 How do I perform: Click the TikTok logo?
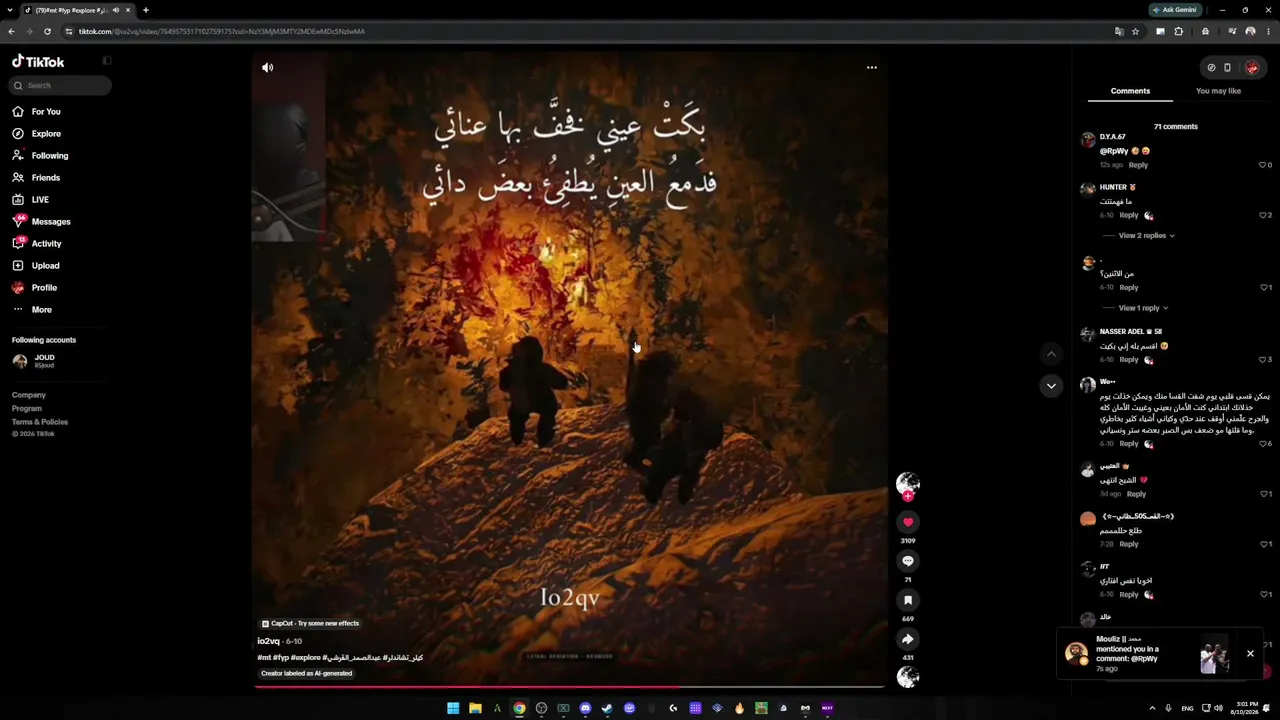38,61
